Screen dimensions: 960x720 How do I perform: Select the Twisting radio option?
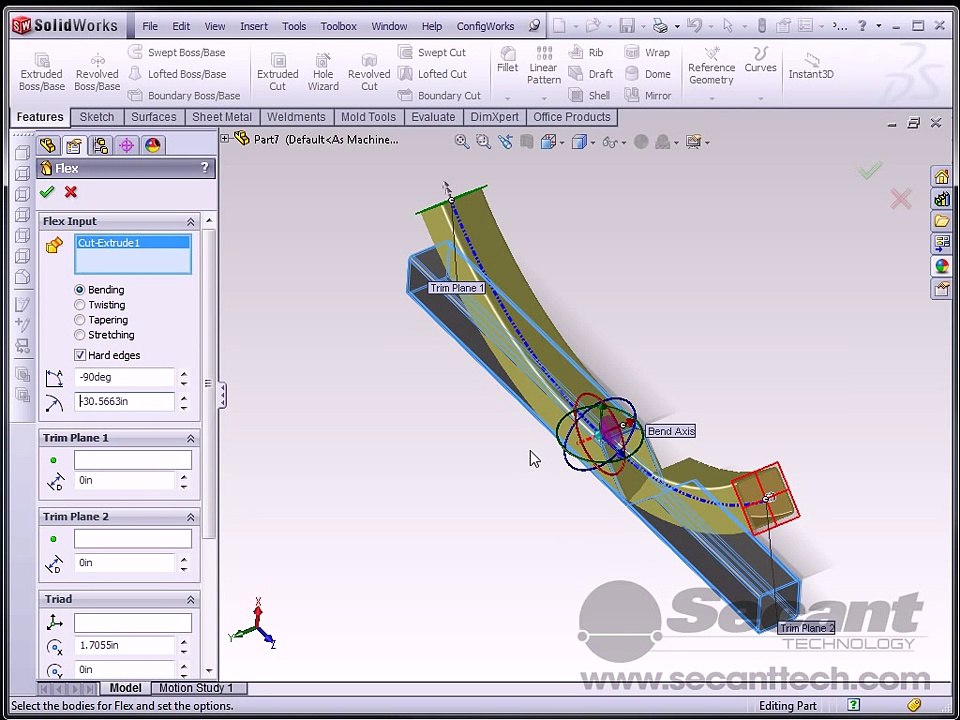click(x=80, y=305)
